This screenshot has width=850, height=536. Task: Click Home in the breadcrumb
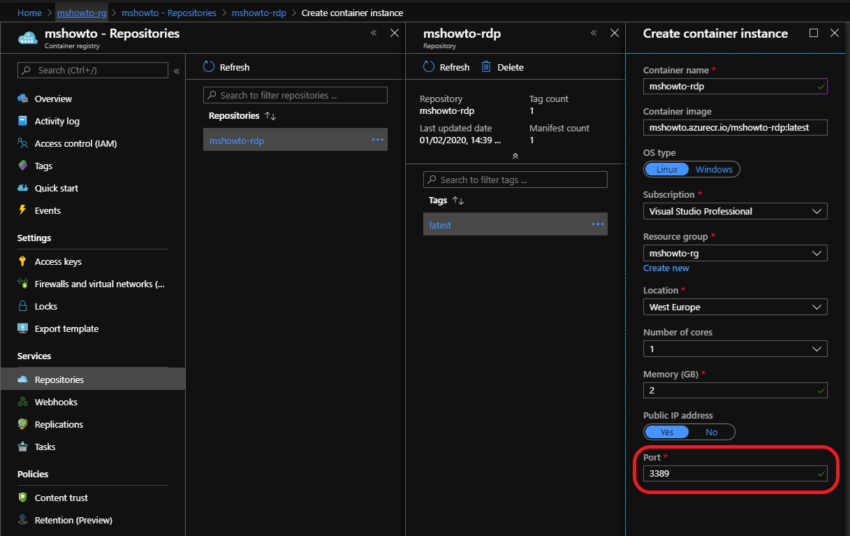coord(30,13)
